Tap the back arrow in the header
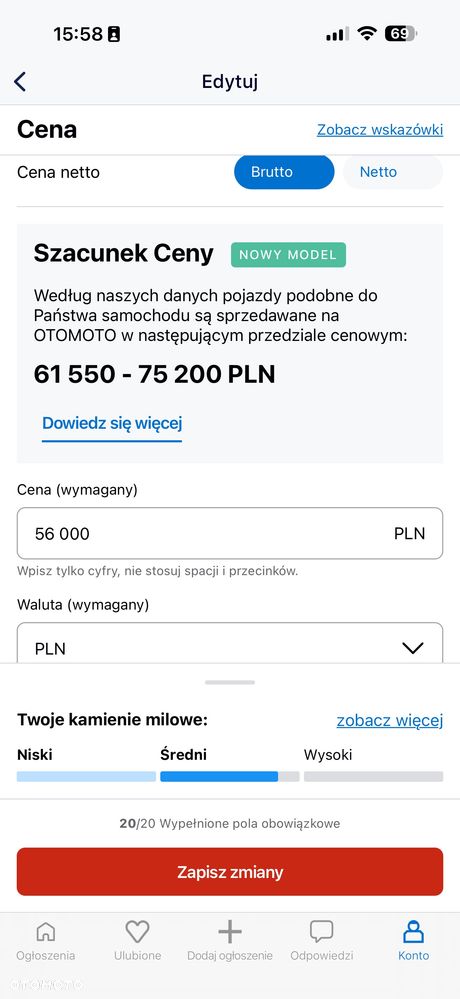The height and width of the screenshot is (999, 460). click(x=20, y=82)
